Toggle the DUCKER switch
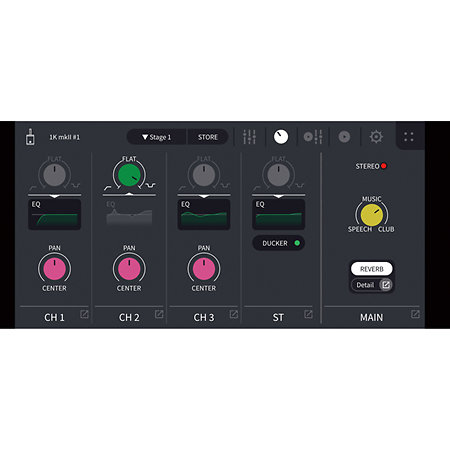The image size is (450, 450). (x=279, y=243)
